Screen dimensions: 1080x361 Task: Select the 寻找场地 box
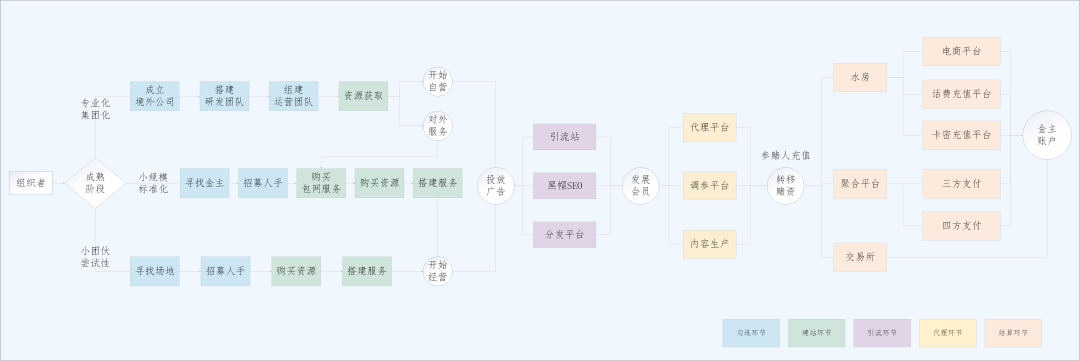pos(155,271)
